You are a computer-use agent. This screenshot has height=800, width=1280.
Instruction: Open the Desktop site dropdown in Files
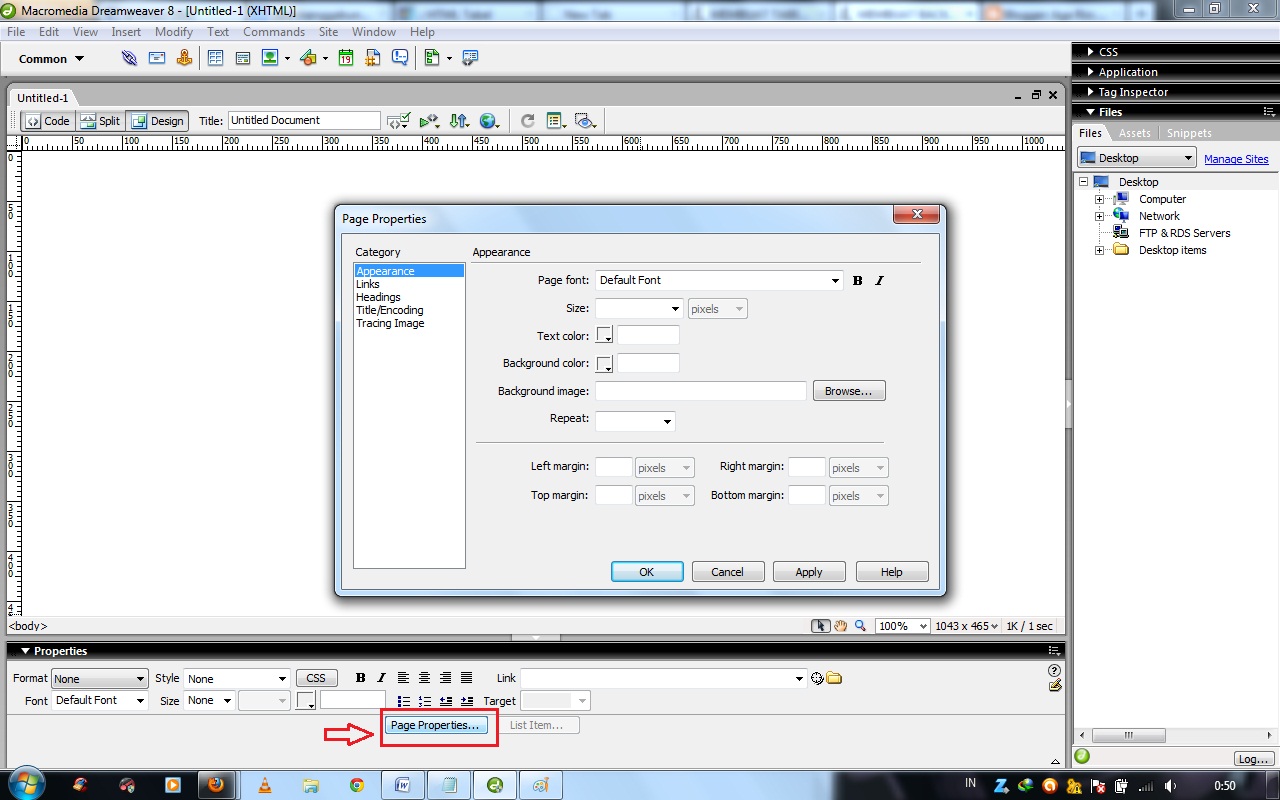1137,158
